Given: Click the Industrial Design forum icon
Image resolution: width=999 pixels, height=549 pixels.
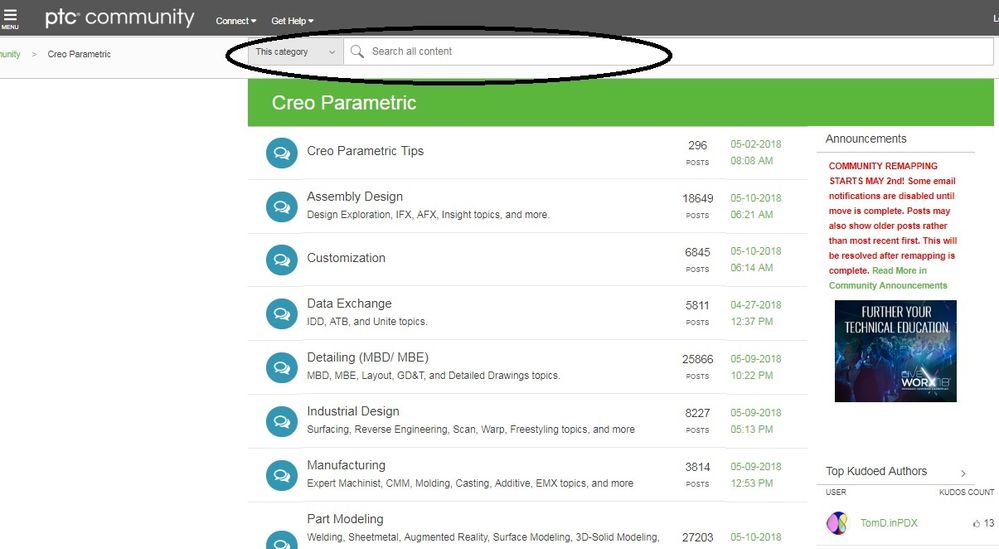Looking at the screenshot, I should coord(282,422).
